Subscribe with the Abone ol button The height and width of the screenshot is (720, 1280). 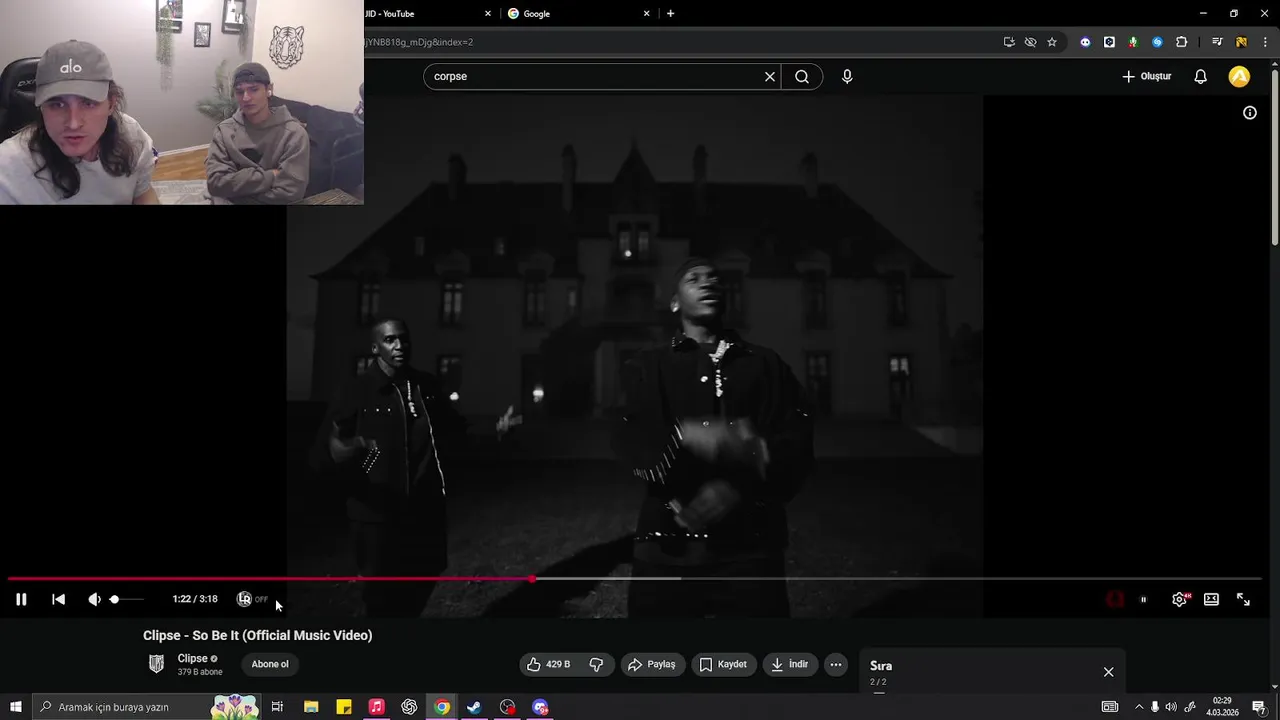coord(270,664)
